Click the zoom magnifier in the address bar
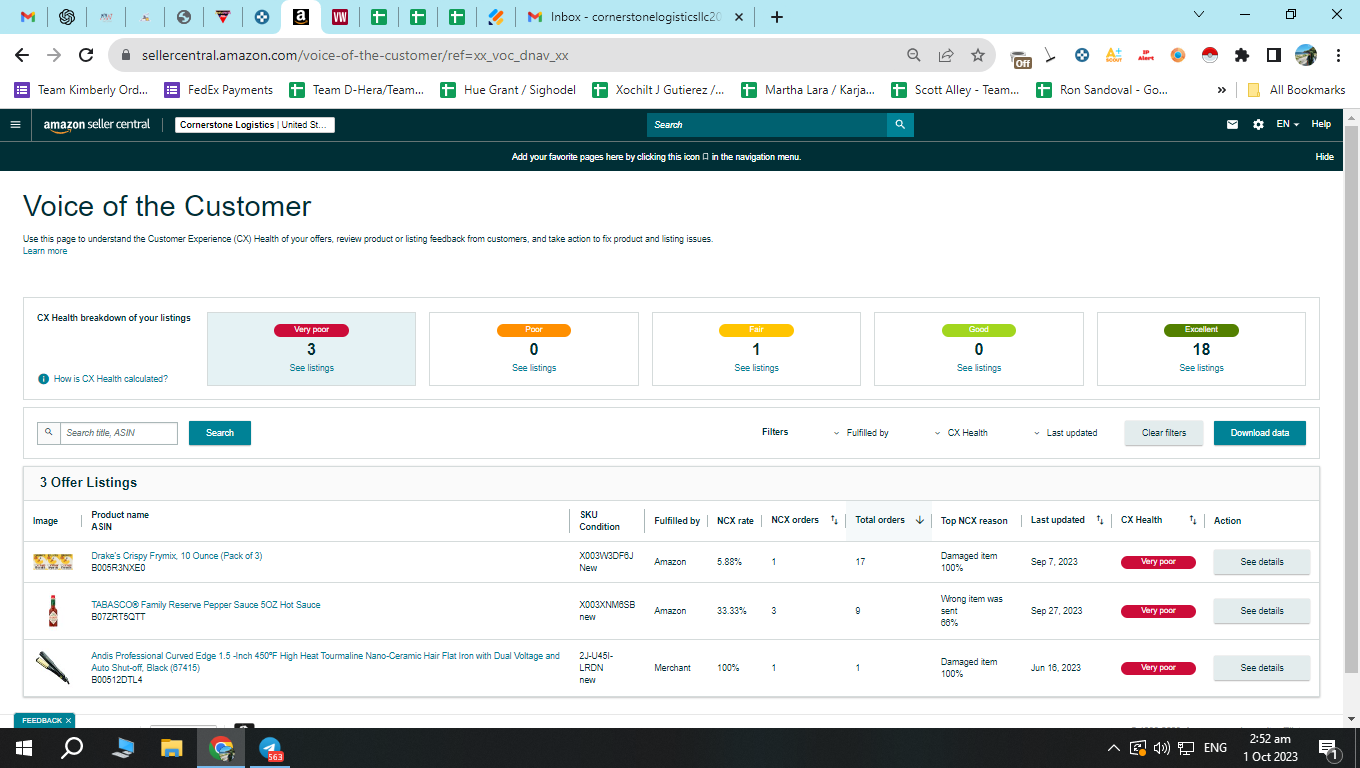The width and height of the screenshot is (1360, 768). tap(914, 56)
